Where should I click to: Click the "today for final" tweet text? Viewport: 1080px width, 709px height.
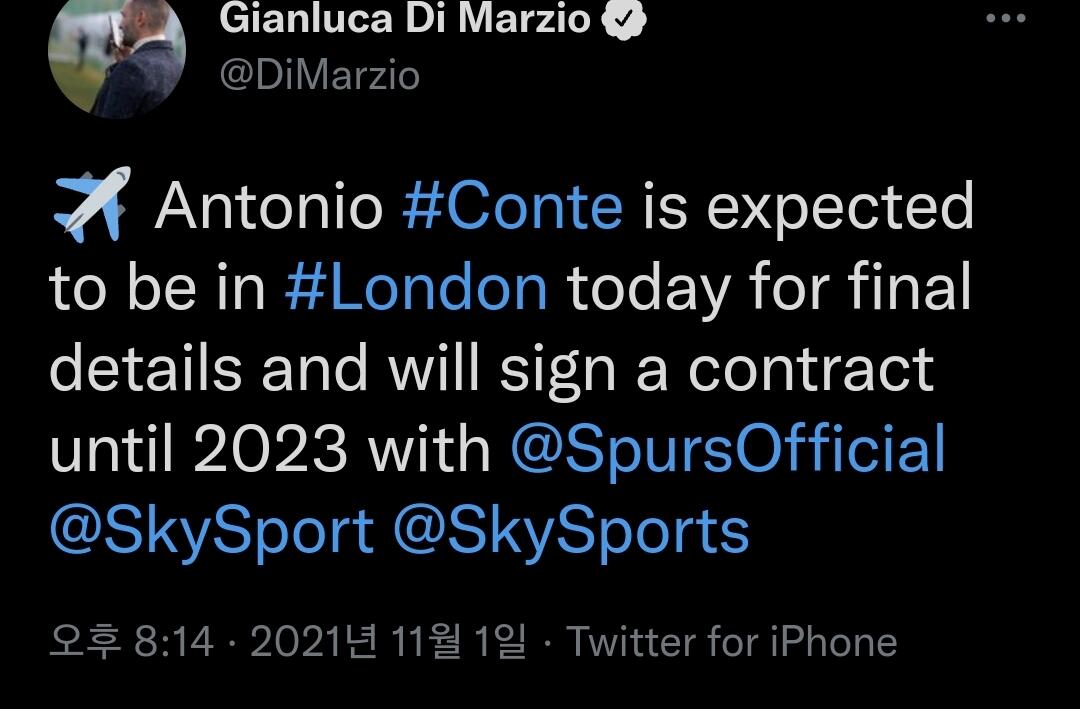click(x=769, y=288)
